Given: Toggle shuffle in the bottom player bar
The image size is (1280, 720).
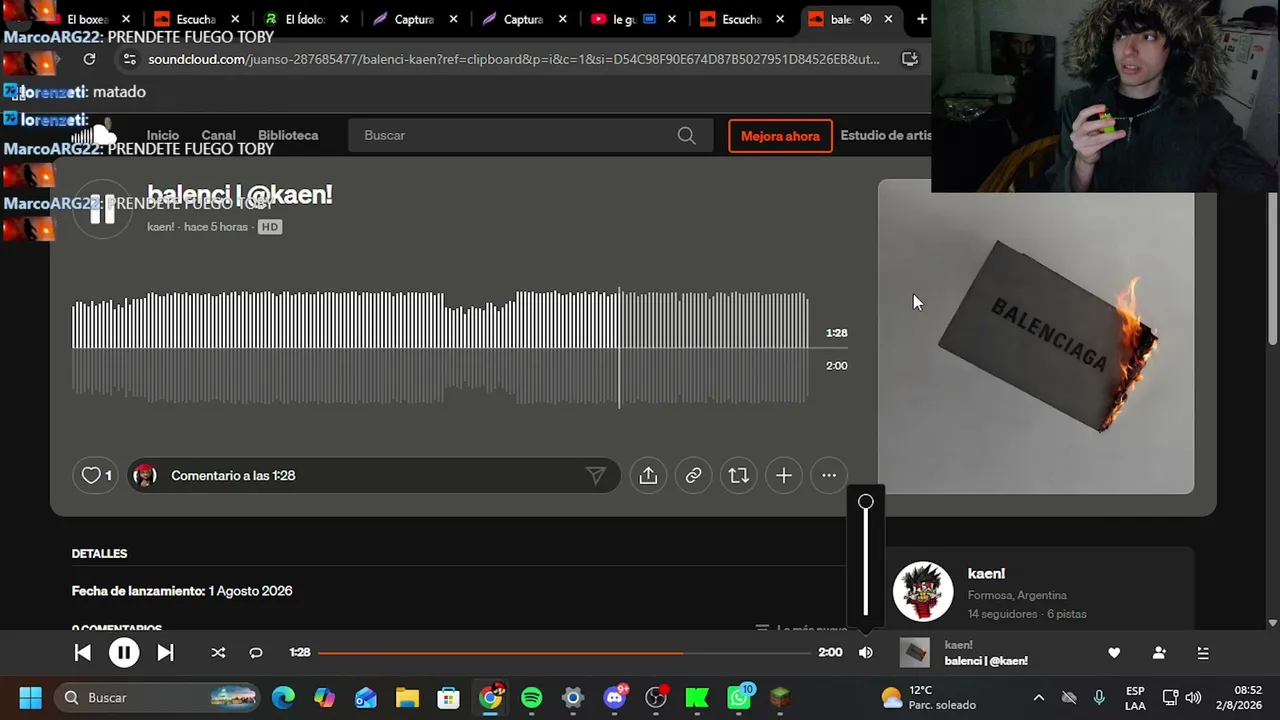Looking at the screenshot, I should (x=218, y=653).
